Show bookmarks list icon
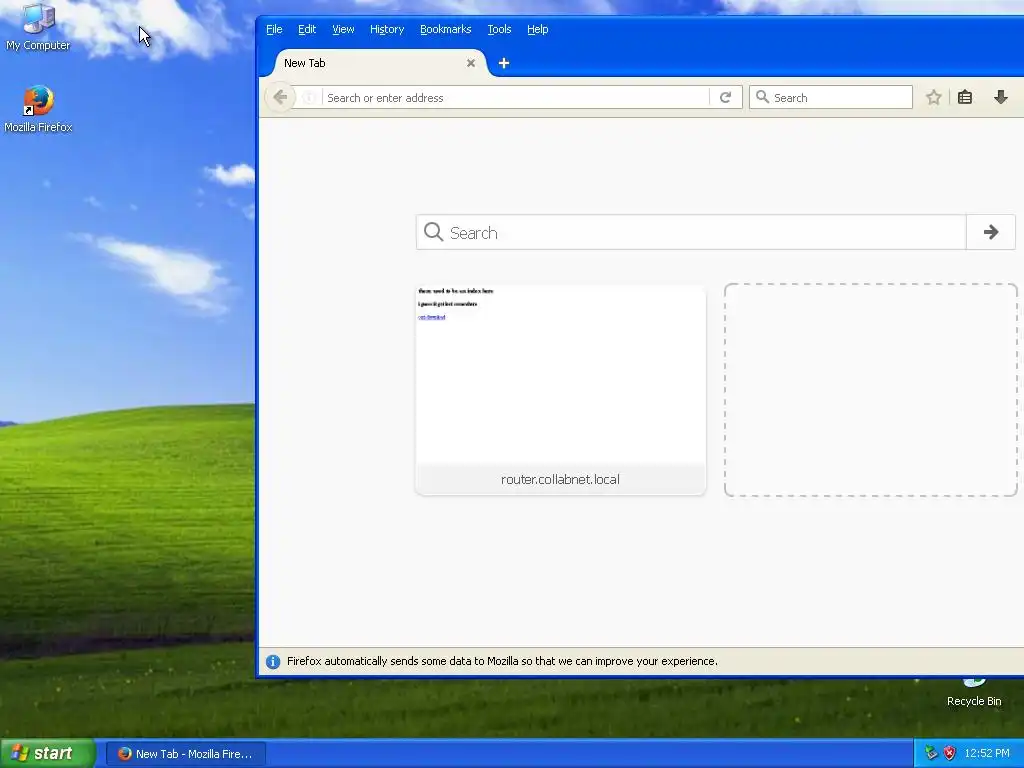Image resolution: width=1024 pixels, height=768 pixels. click(965, 97)
